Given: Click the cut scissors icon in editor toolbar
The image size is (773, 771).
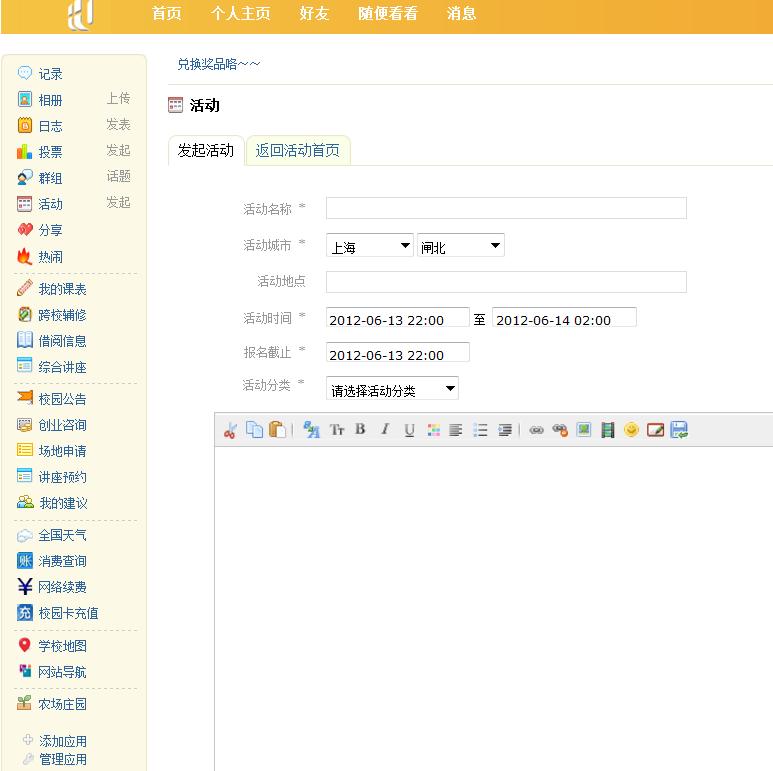Looking at the screenshot, I should [x=230, y=430].
